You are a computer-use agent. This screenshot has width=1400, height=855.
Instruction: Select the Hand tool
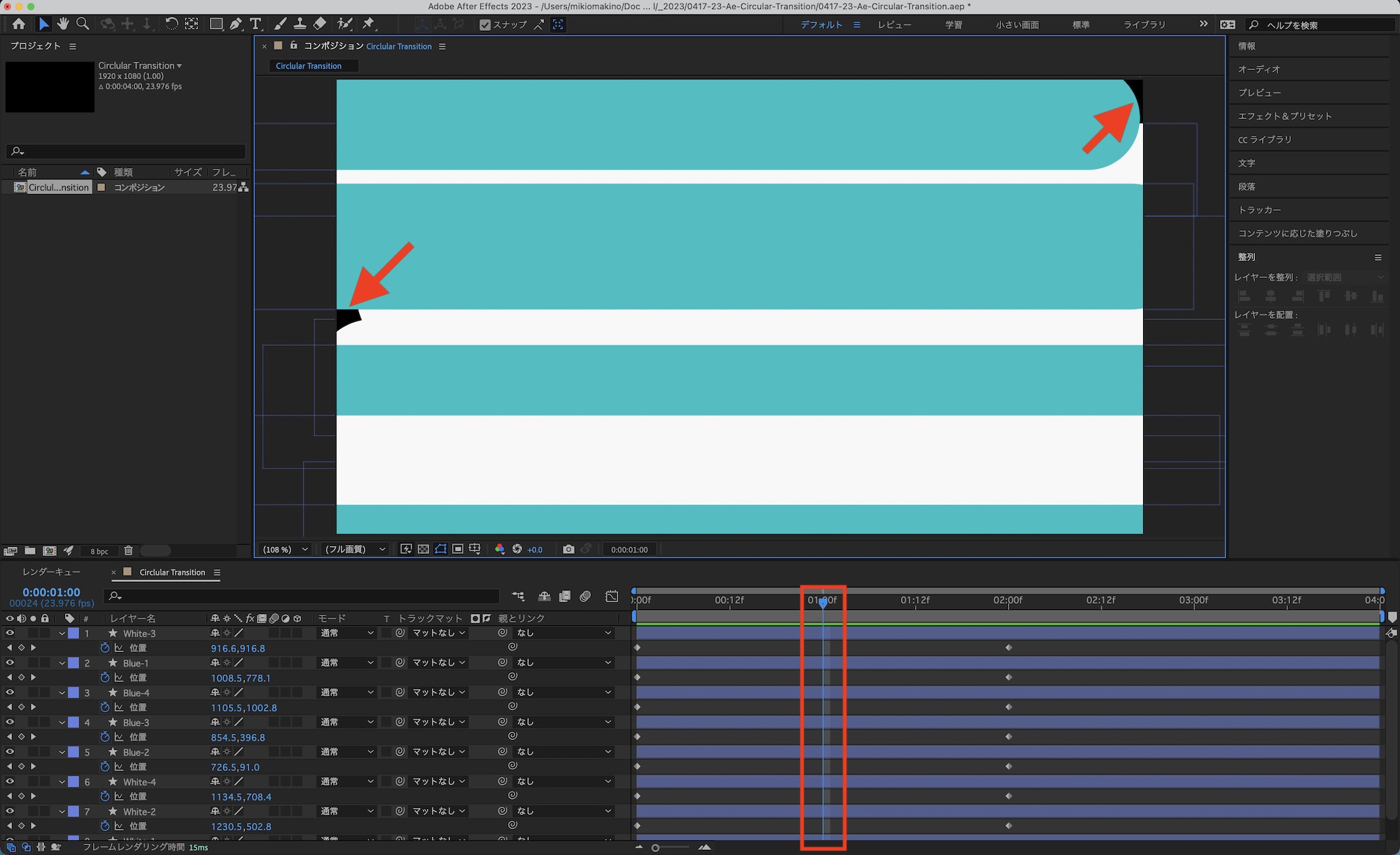[64, 24]
